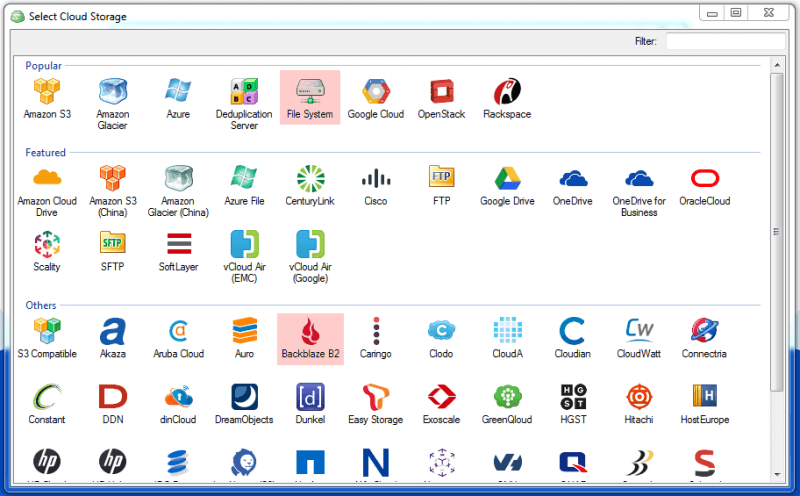Choose CenturyLink storage
The width and height of the screenshot is (800, 496).
click(x=310, y=185)
